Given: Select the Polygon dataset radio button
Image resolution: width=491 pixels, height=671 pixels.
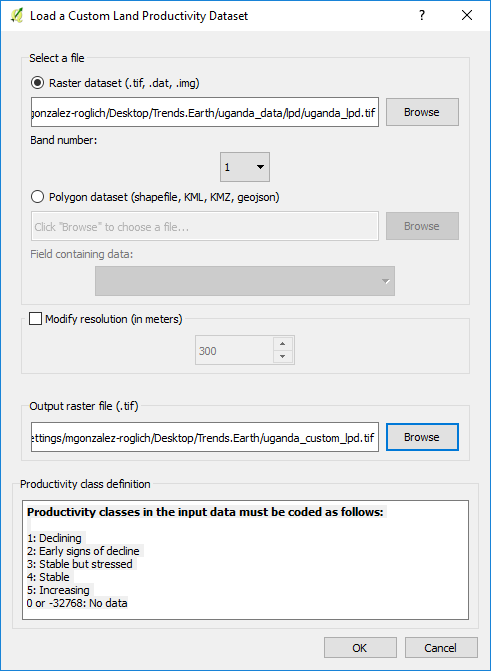Looking at the screenshot, I should point(38,197).
